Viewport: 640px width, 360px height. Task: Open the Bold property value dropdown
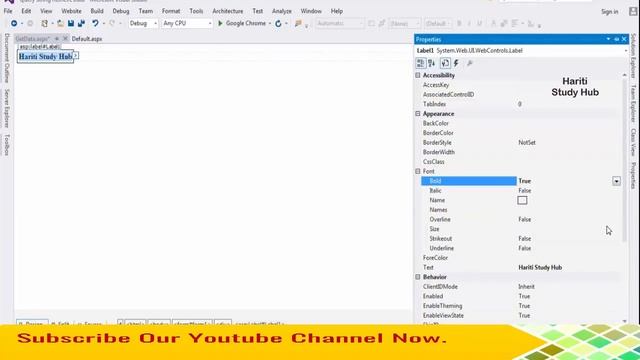click(x=616, y=181)
